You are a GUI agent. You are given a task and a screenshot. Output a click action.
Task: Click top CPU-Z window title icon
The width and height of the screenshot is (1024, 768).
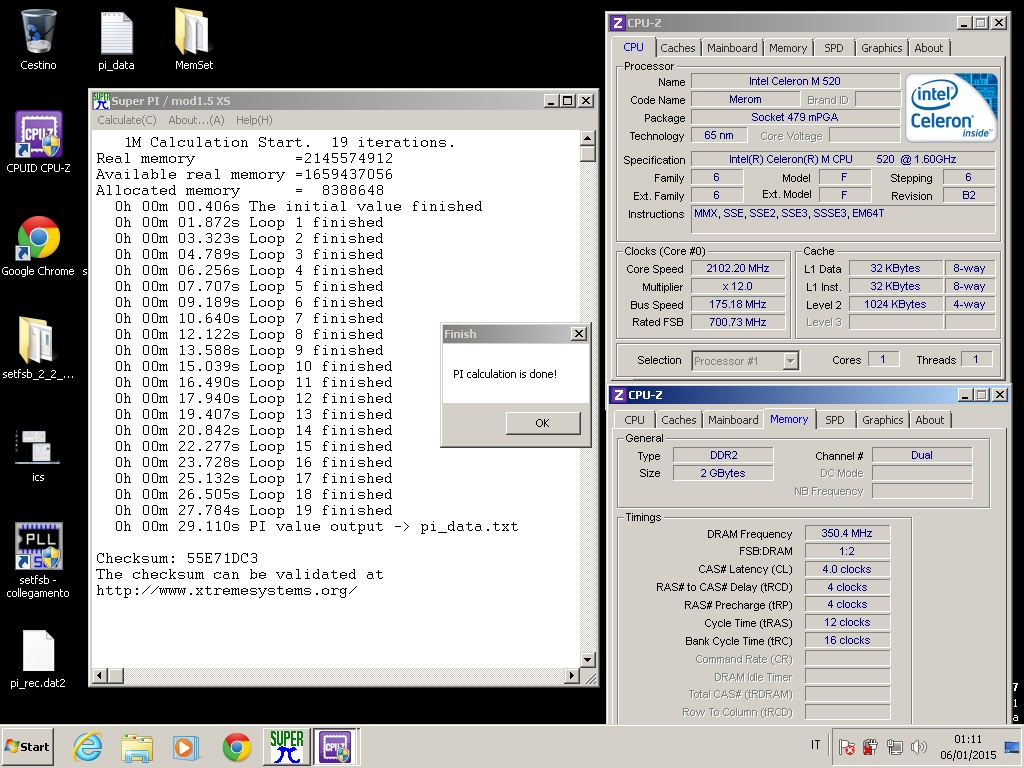click(x=618, y=23)
